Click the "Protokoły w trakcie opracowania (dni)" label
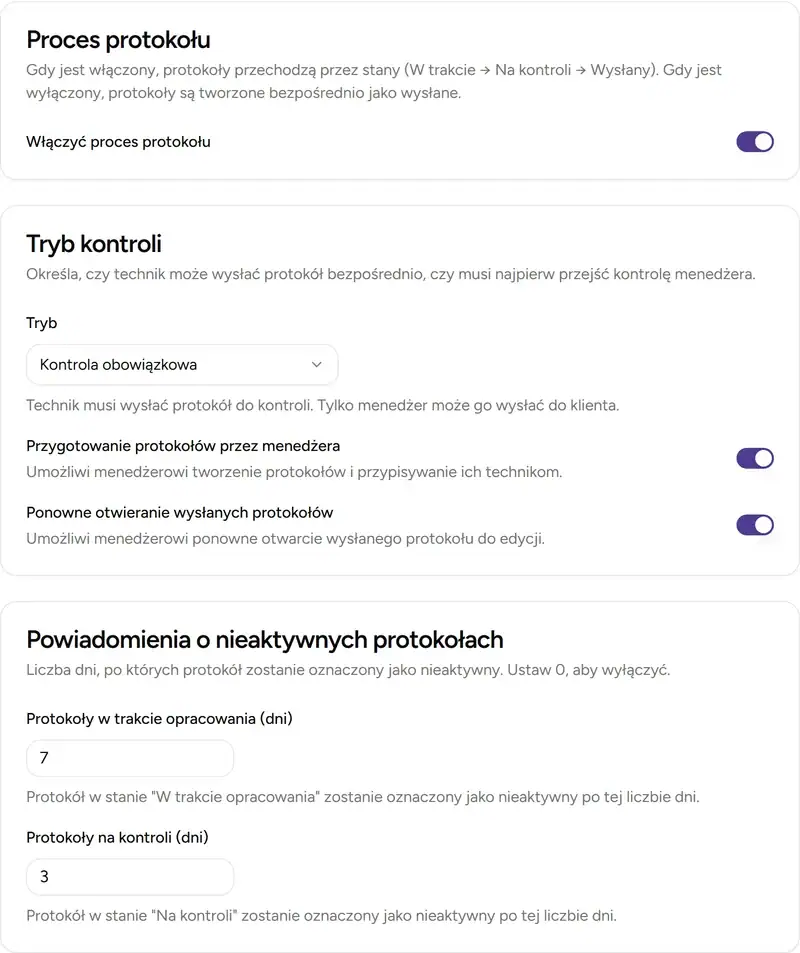This screenshot has width=800, height=953. [158, 718]
